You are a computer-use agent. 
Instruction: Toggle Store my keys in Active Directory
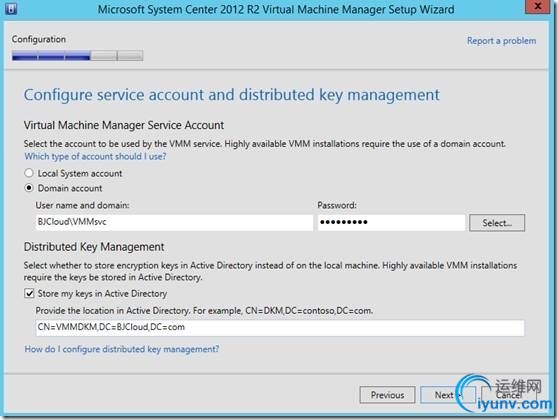(29, 294)
